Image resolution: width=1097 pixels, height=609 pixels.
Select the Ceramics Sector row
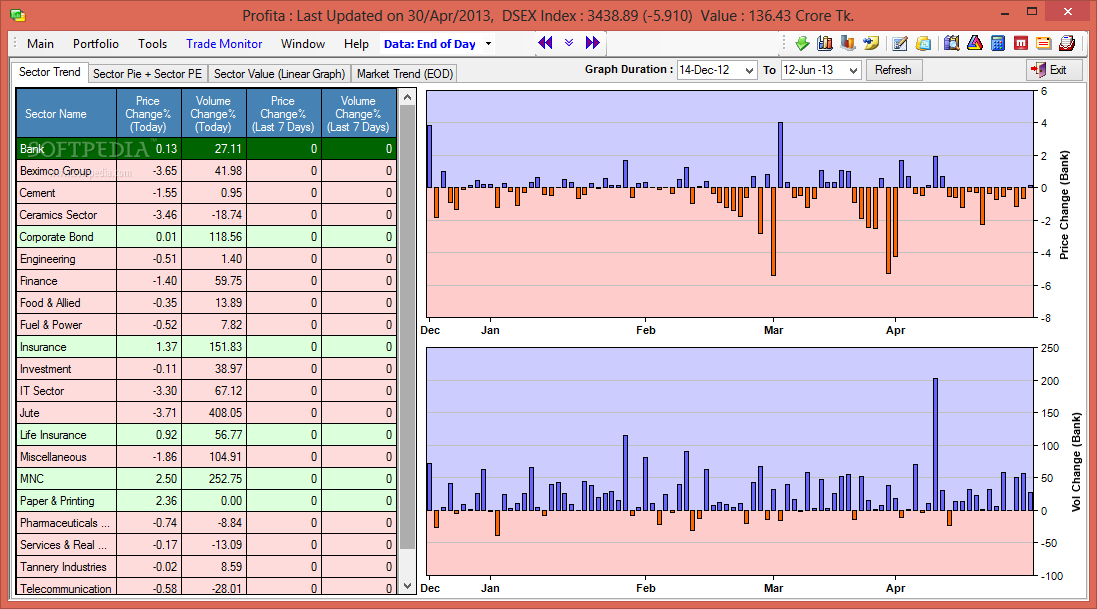[x=206, y=215]
